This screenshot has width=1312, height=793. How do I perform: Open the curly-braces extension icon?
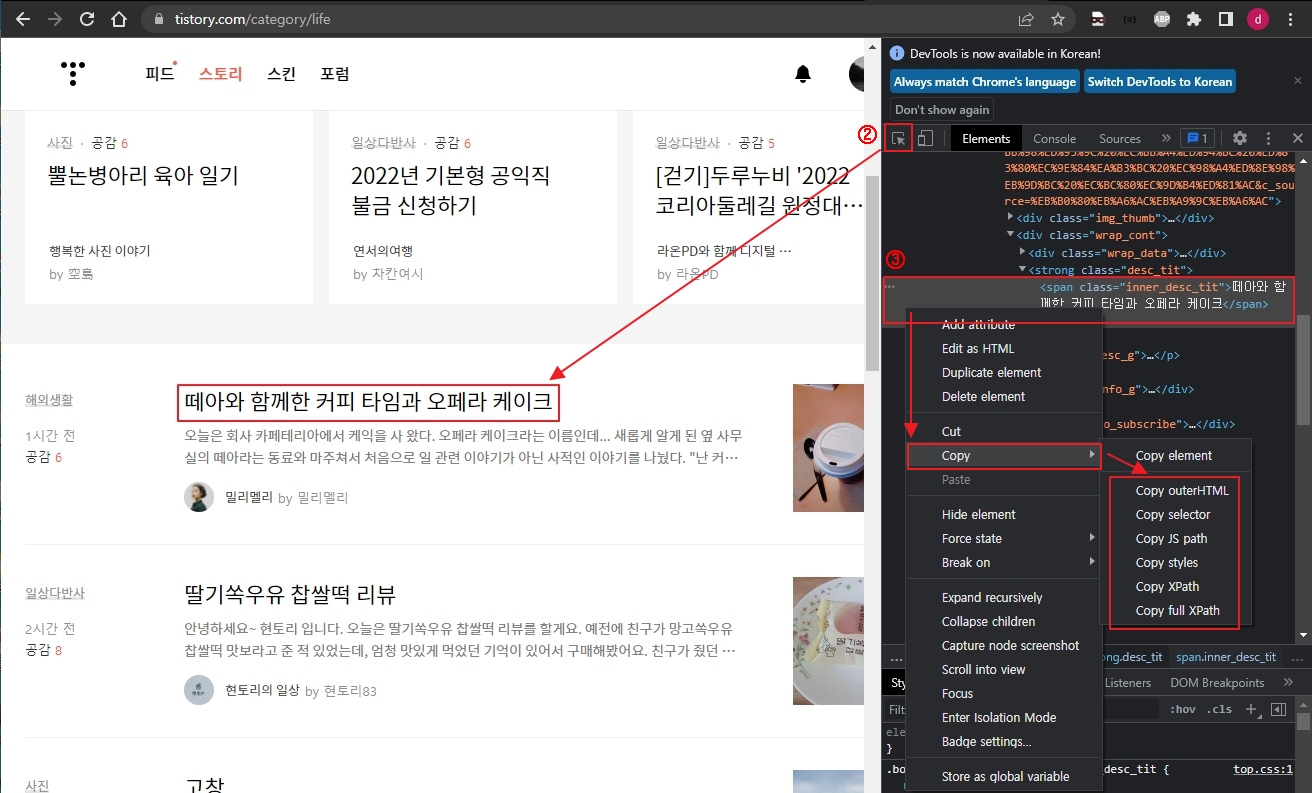point(1129,19)
